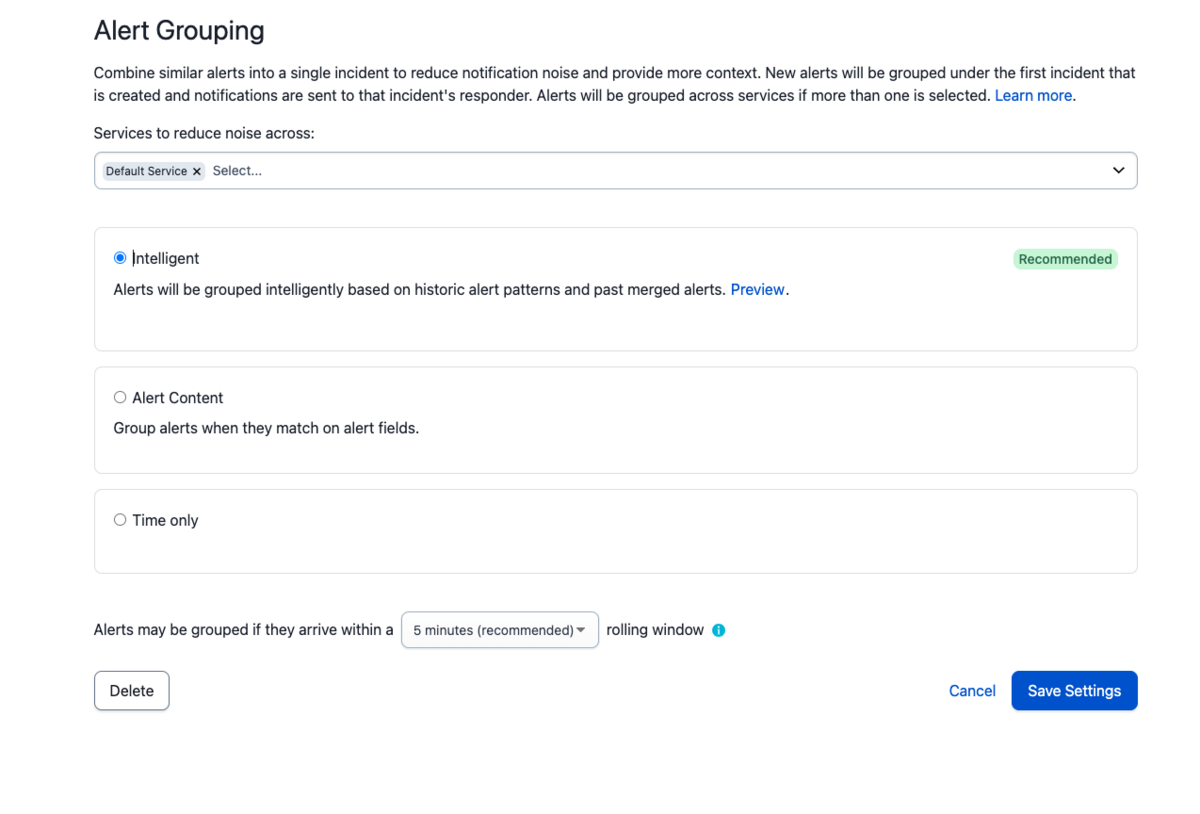Viewport: 1200px width, 814px height.
Task: Click the Alert Content label text
Action: click(178, 397)
